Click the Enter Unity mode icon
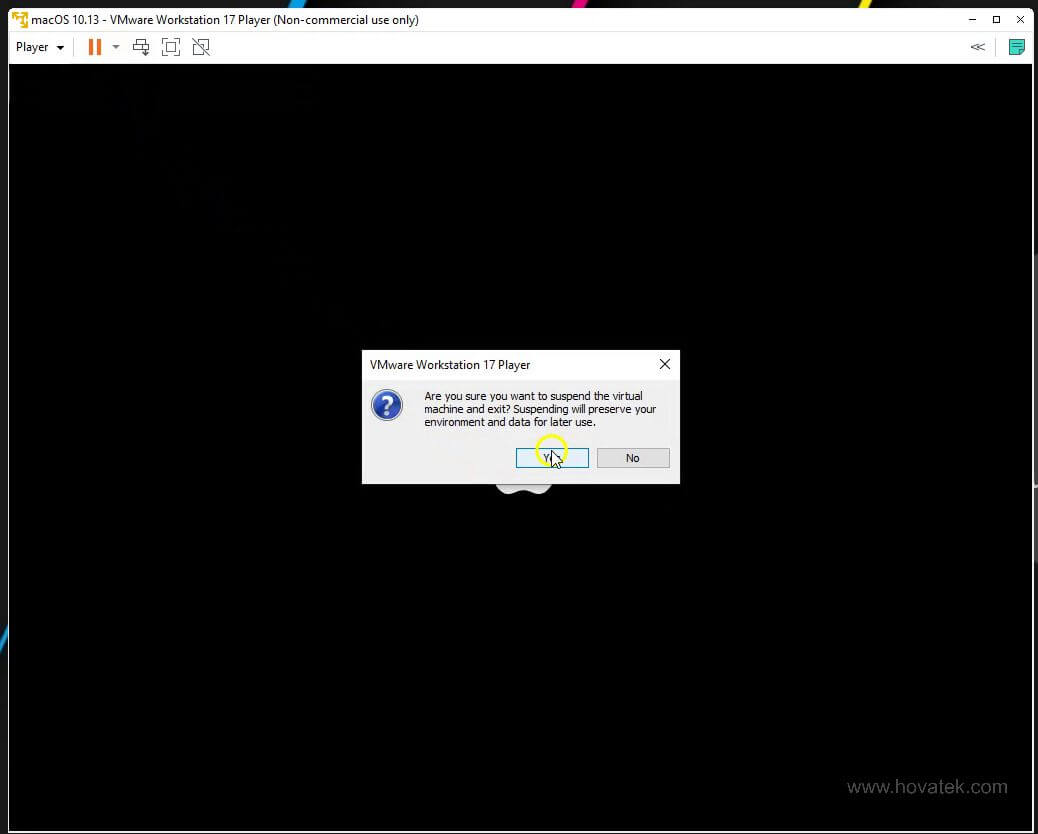Viewport: 1038px width, 834px height. pos(200,46)
